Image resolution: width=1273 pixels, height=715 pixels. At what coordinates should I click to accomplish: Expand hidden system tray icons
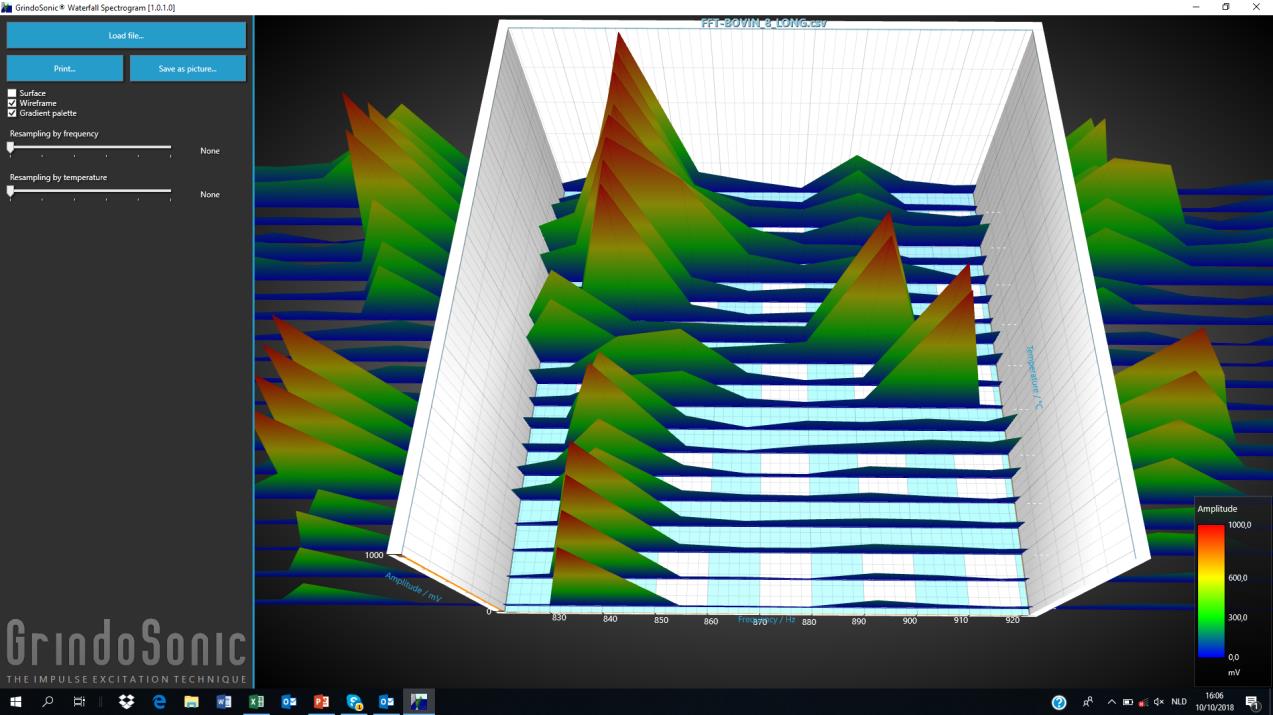pyautogui.click(x=1111, y=702)
